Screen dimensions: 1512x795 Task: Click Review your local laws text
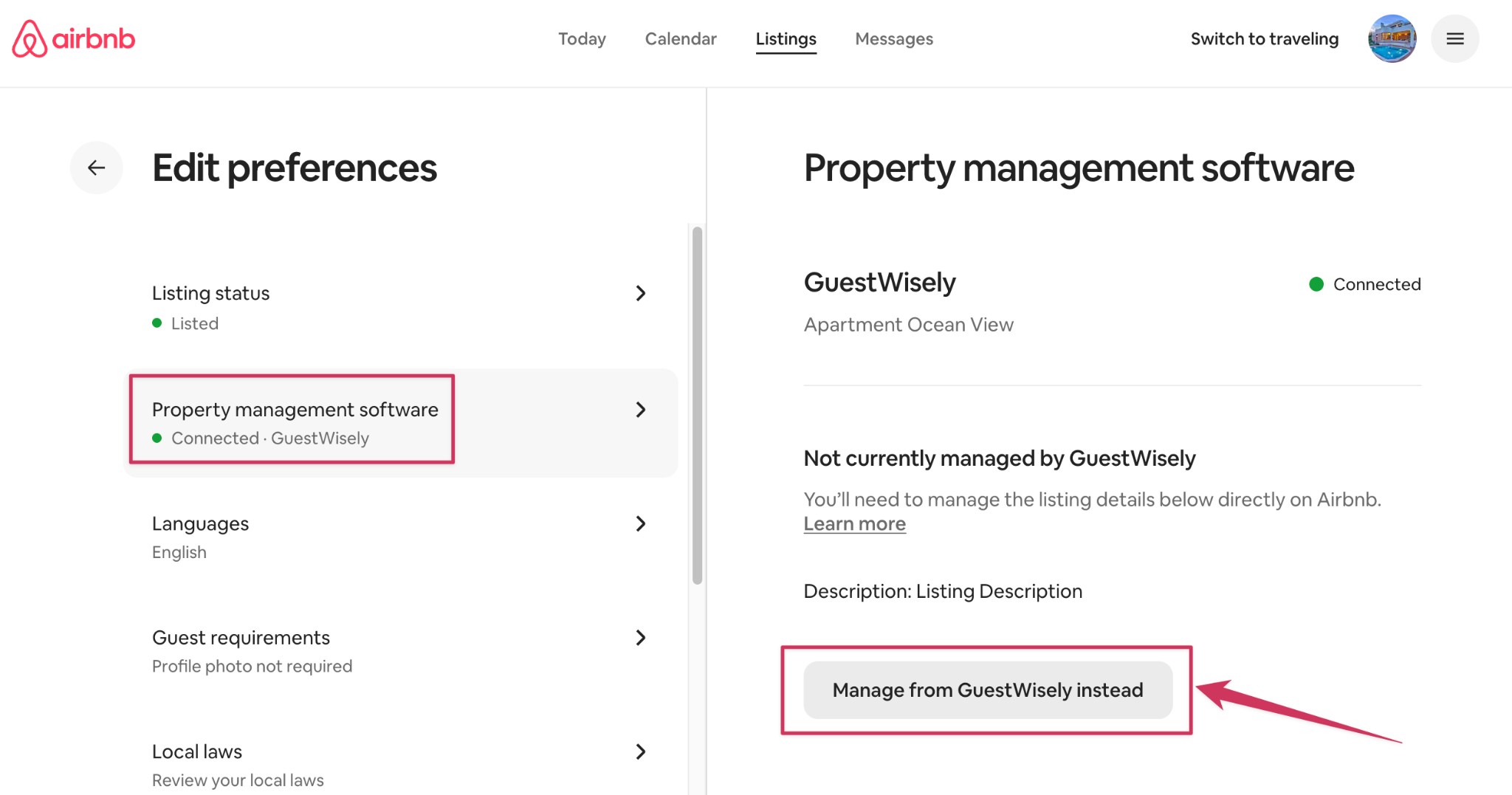tap(238, 780)
